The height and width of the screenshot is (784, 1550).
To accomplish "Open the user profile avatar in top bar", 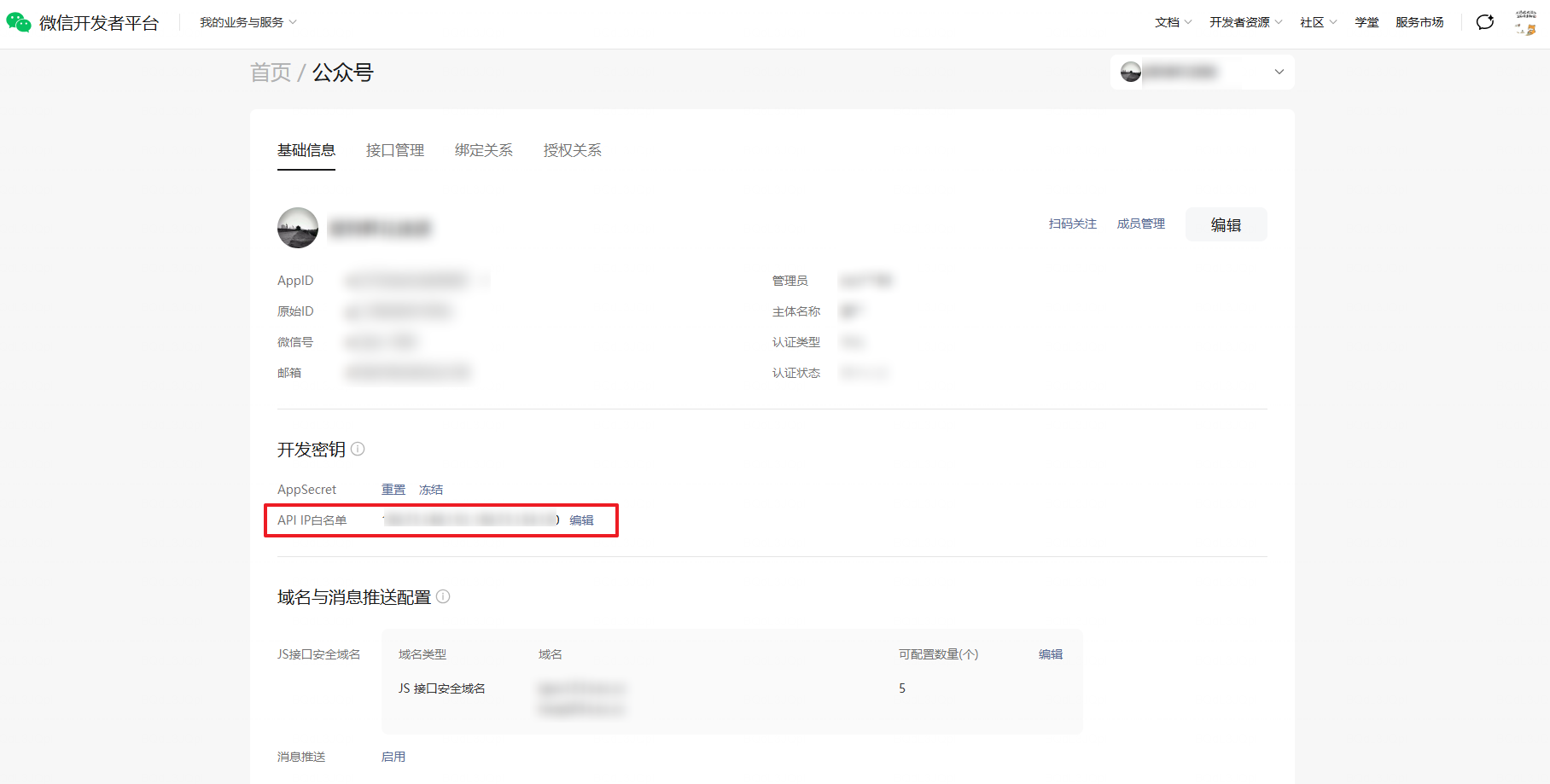I will (1525, 22).
